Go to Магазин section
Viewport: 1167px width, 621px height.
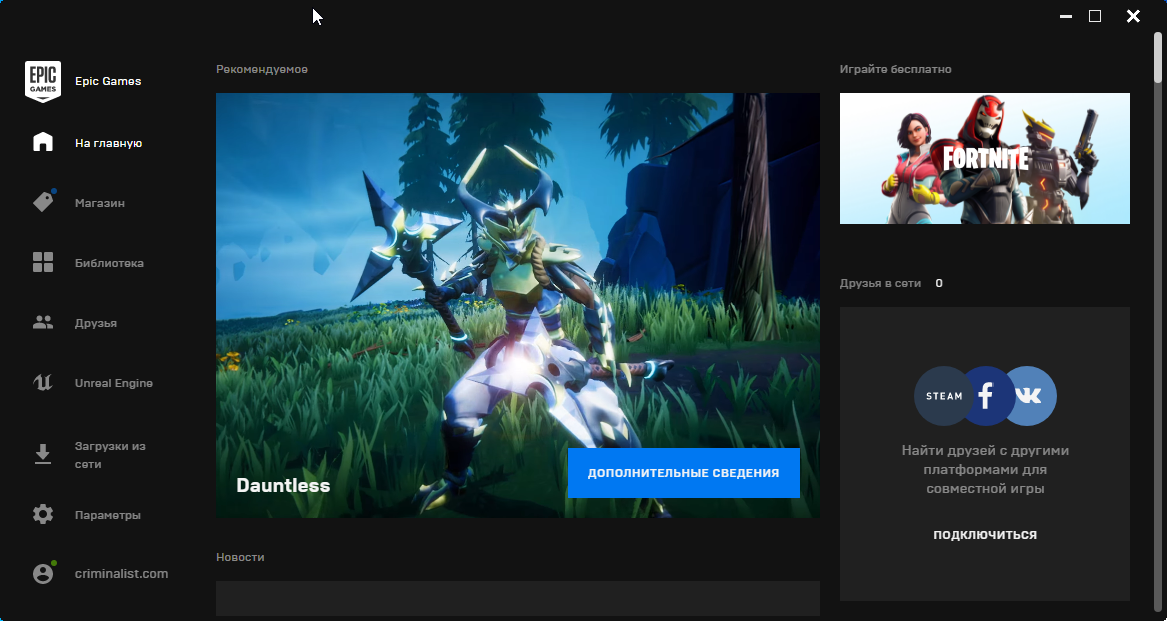(100, 203)
